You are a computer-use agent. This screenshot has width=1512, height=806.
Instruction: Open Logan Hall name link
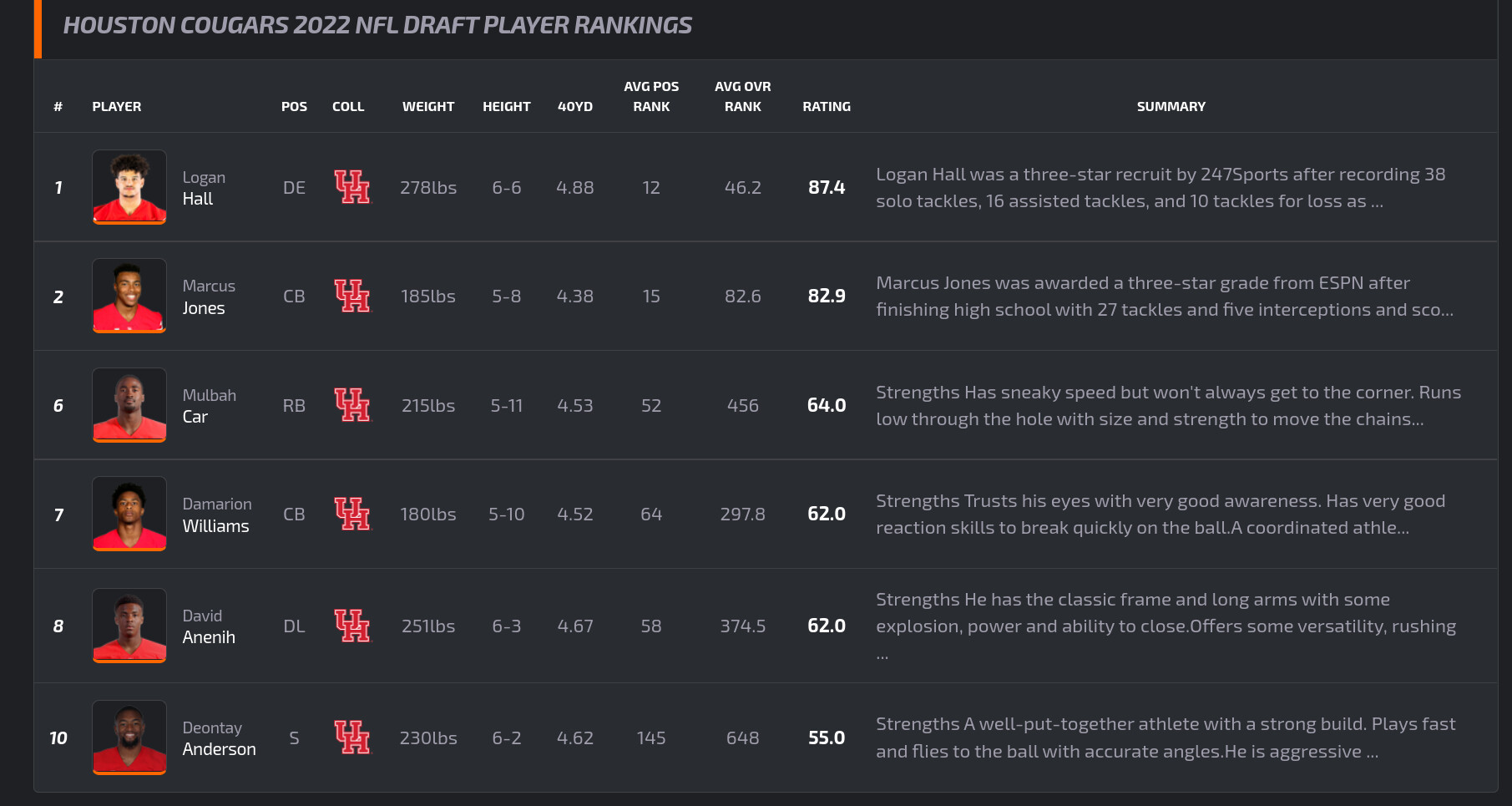204,188
